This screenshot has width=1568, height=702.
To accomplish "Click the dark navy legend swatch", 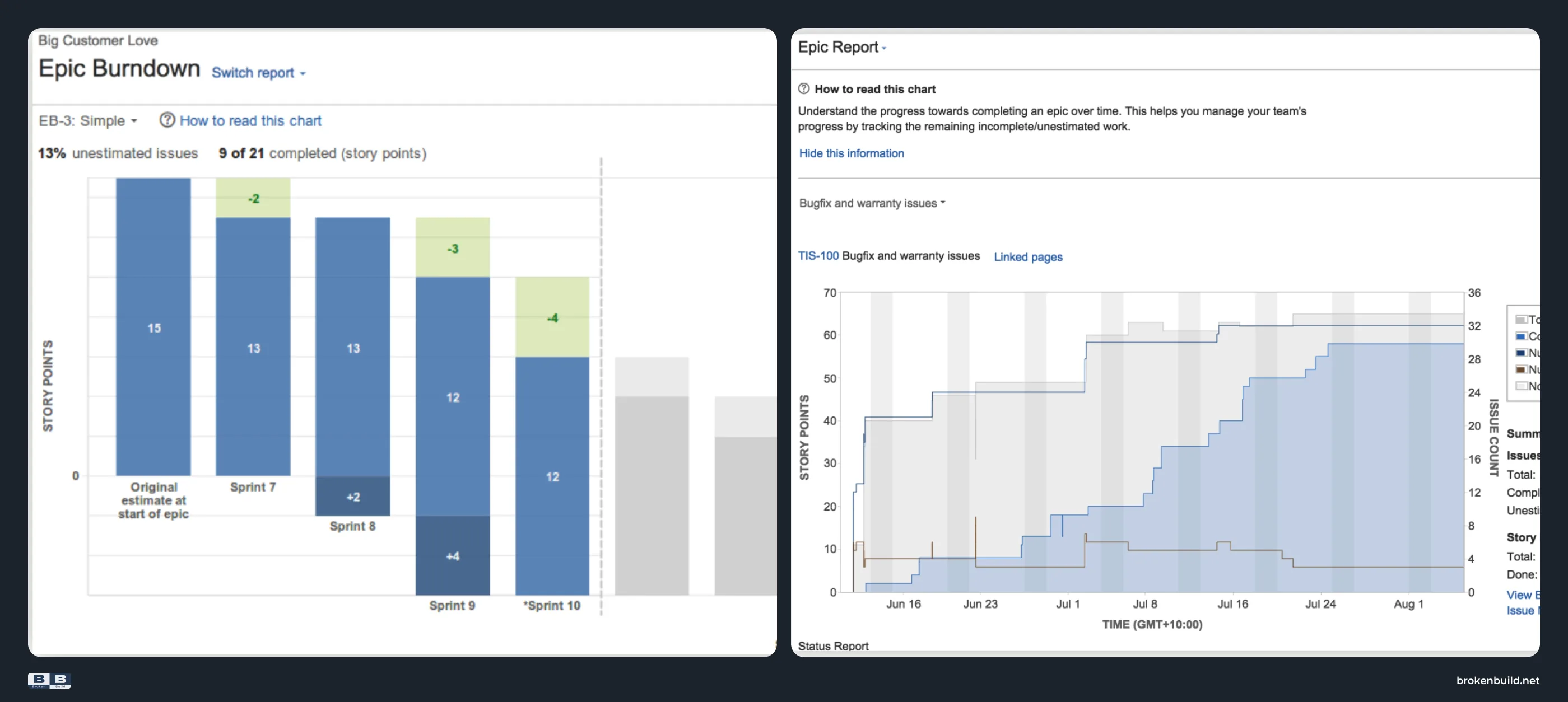I will [1521, 353].
